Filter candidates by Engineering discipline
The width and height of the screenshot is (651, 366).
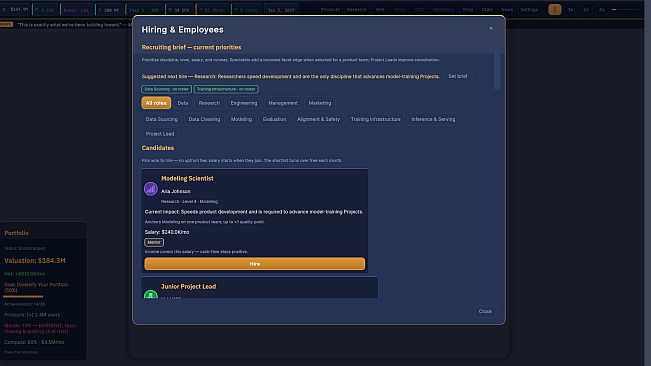point(244,103)
